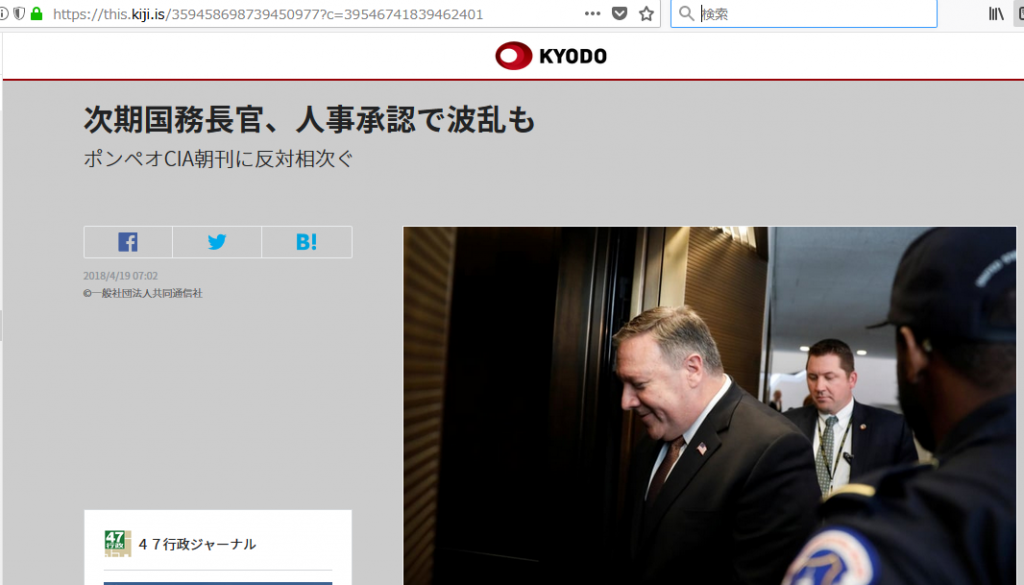Click the article headline 次期国務長官
1024x585 pixels.
coord(310,119)
